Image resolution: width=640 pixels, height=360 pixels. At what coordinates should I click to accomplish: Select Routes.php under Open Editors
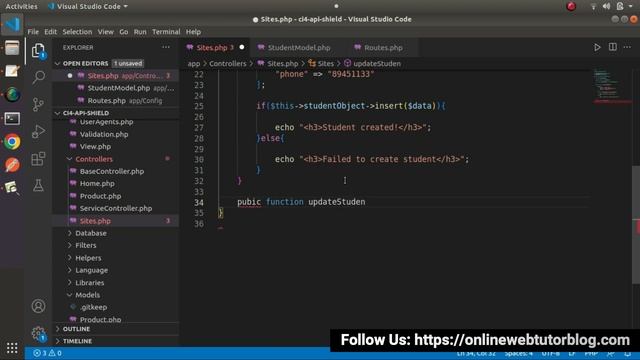click(x=116, y=100)
